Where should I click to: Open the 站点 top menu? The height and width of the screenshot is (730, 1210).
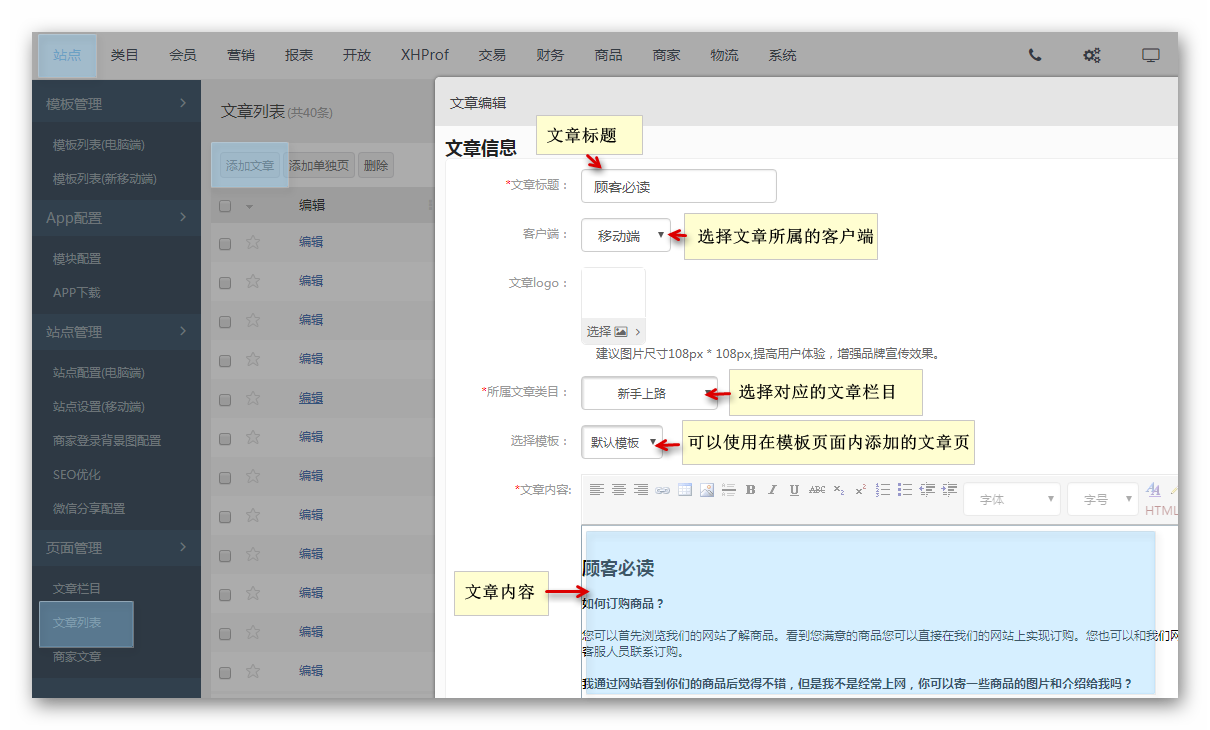(x=67, y=55)
